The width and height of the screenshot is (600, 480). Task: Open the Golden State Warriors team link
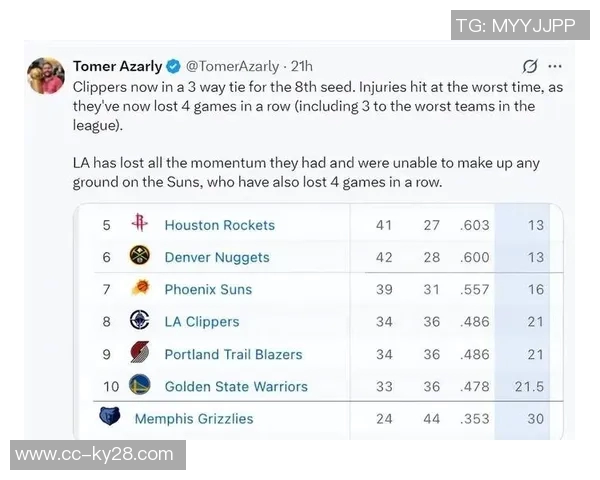pos(236,386)
